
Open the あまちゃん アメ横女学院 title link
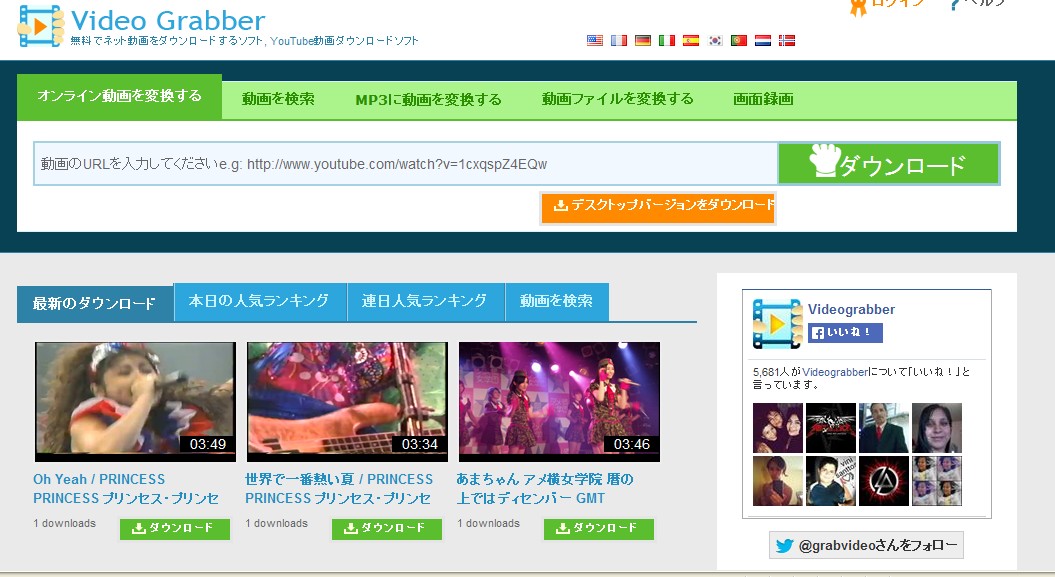coord(545,489)
